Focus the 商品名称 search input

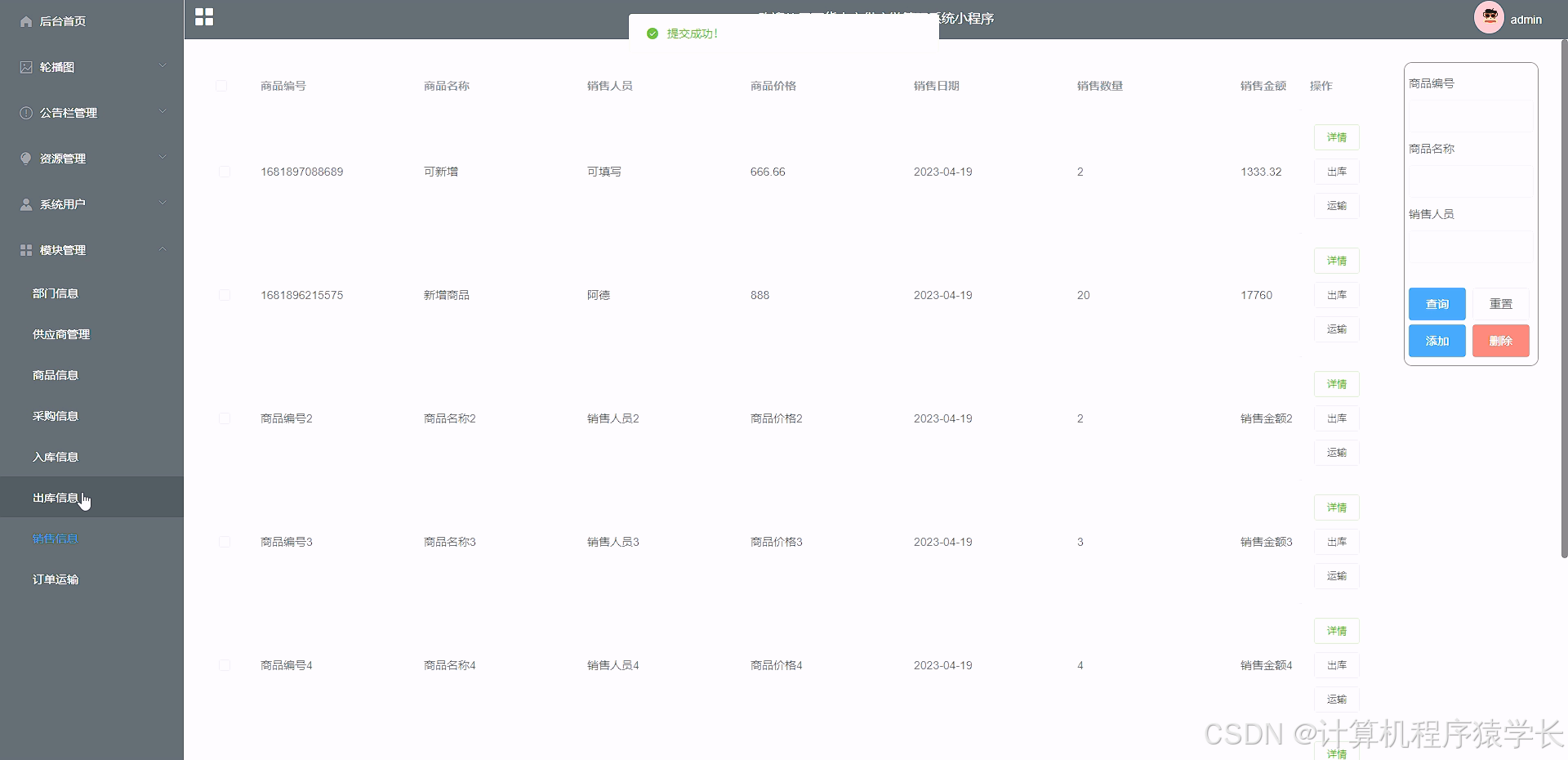[x=1469, y=181]
